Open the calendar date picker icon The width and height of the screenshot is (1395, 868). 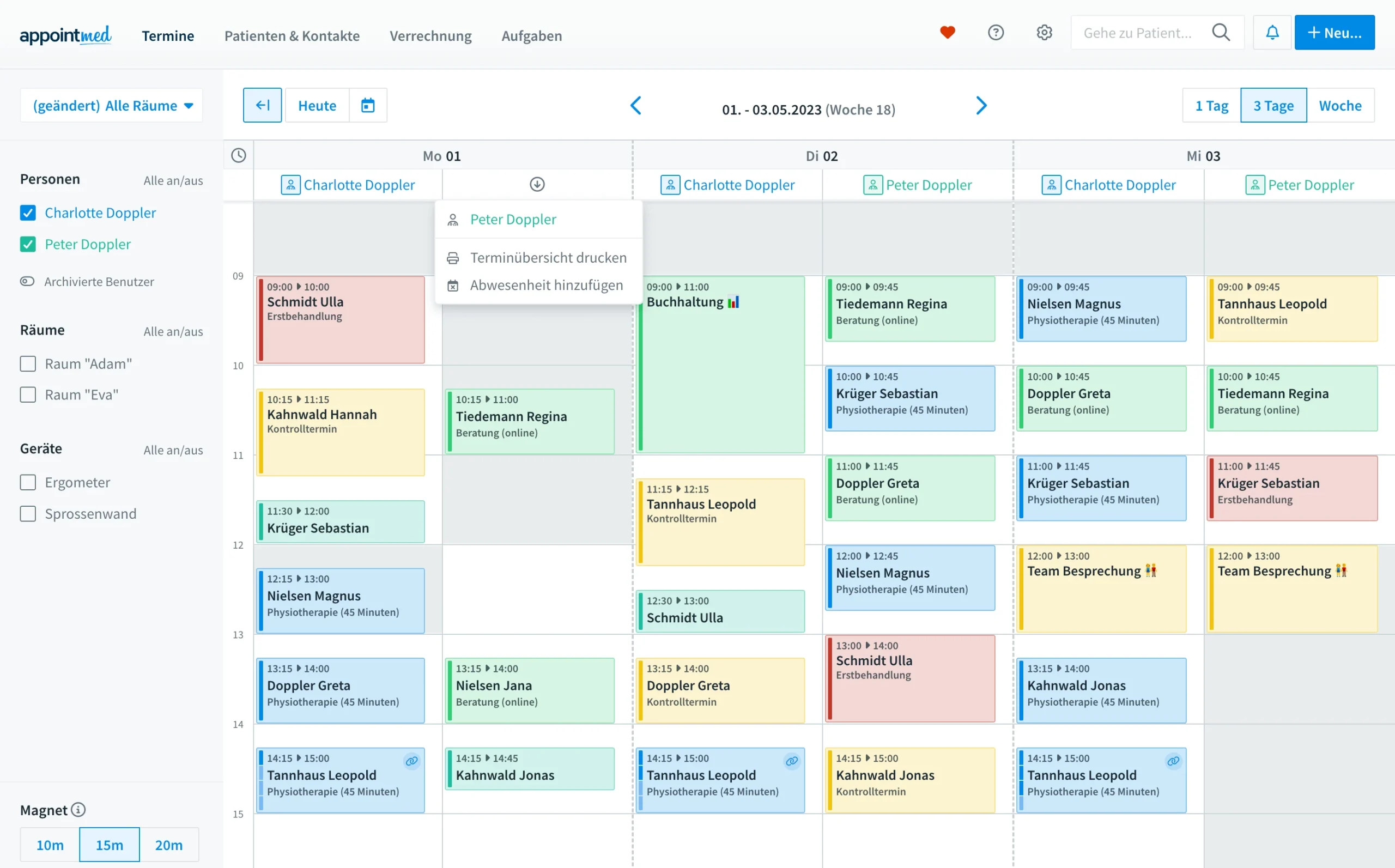point(368,105)
